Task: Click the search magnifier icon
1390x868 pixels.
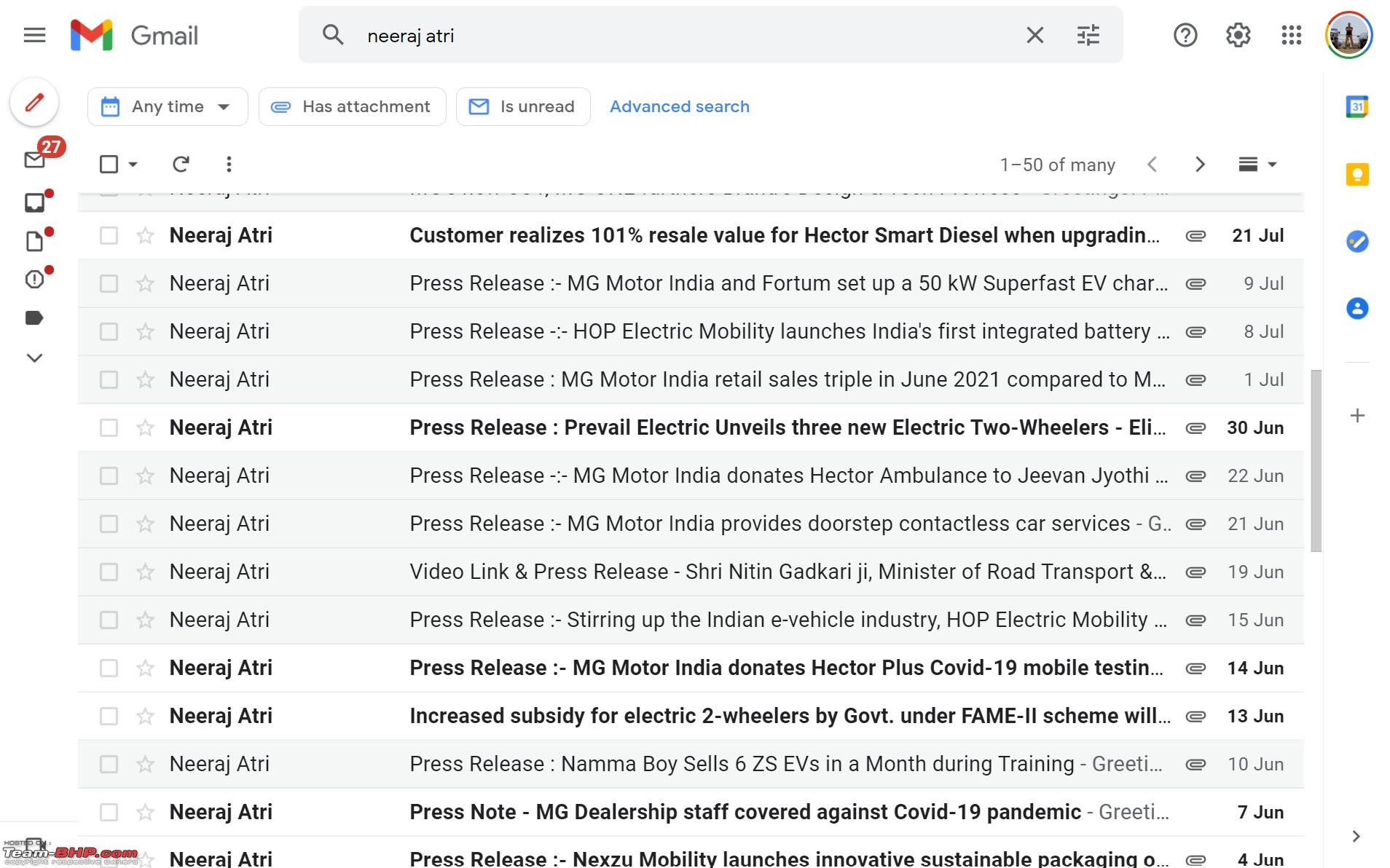Action: (x=333, y=35)
